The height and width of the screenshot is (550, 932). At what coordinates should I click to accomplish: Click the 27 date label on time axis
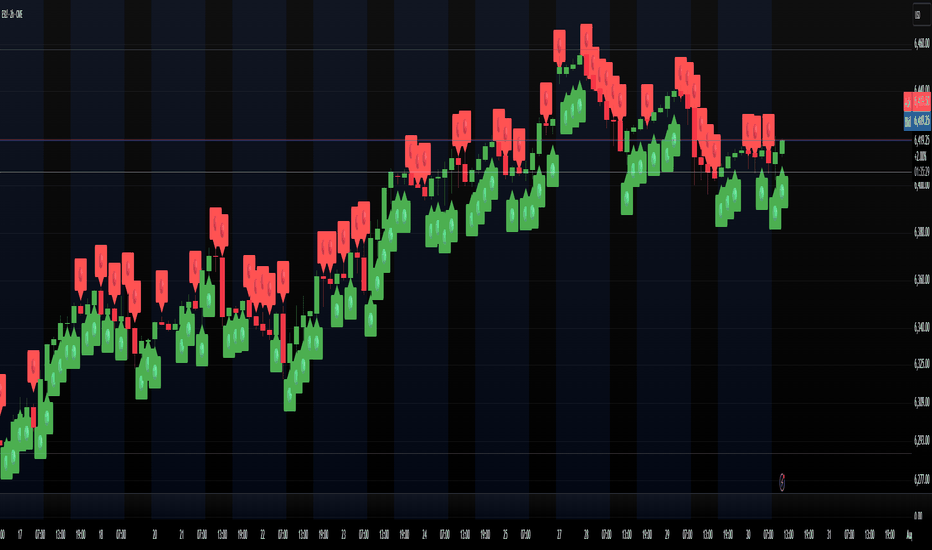(559, 535)
